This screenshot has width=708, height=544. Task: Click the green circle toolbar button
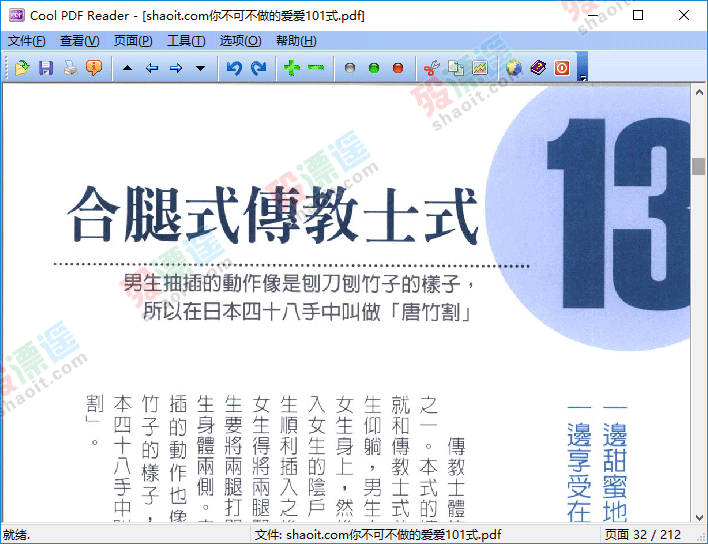(x=374, y=68)
